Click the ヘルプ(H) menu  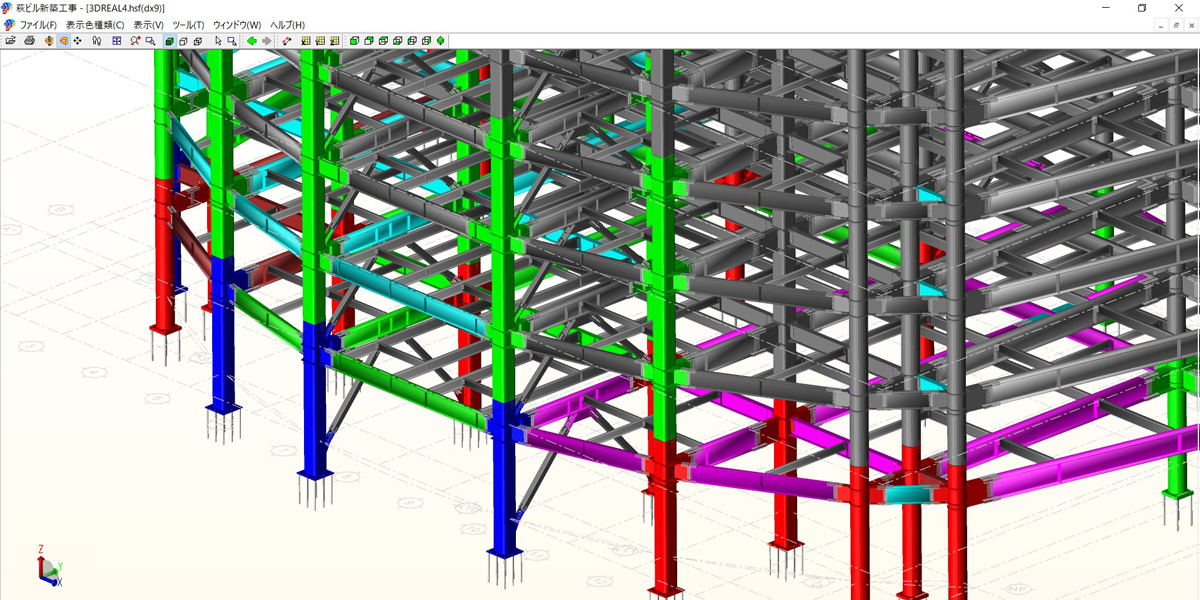pos(287,25)
